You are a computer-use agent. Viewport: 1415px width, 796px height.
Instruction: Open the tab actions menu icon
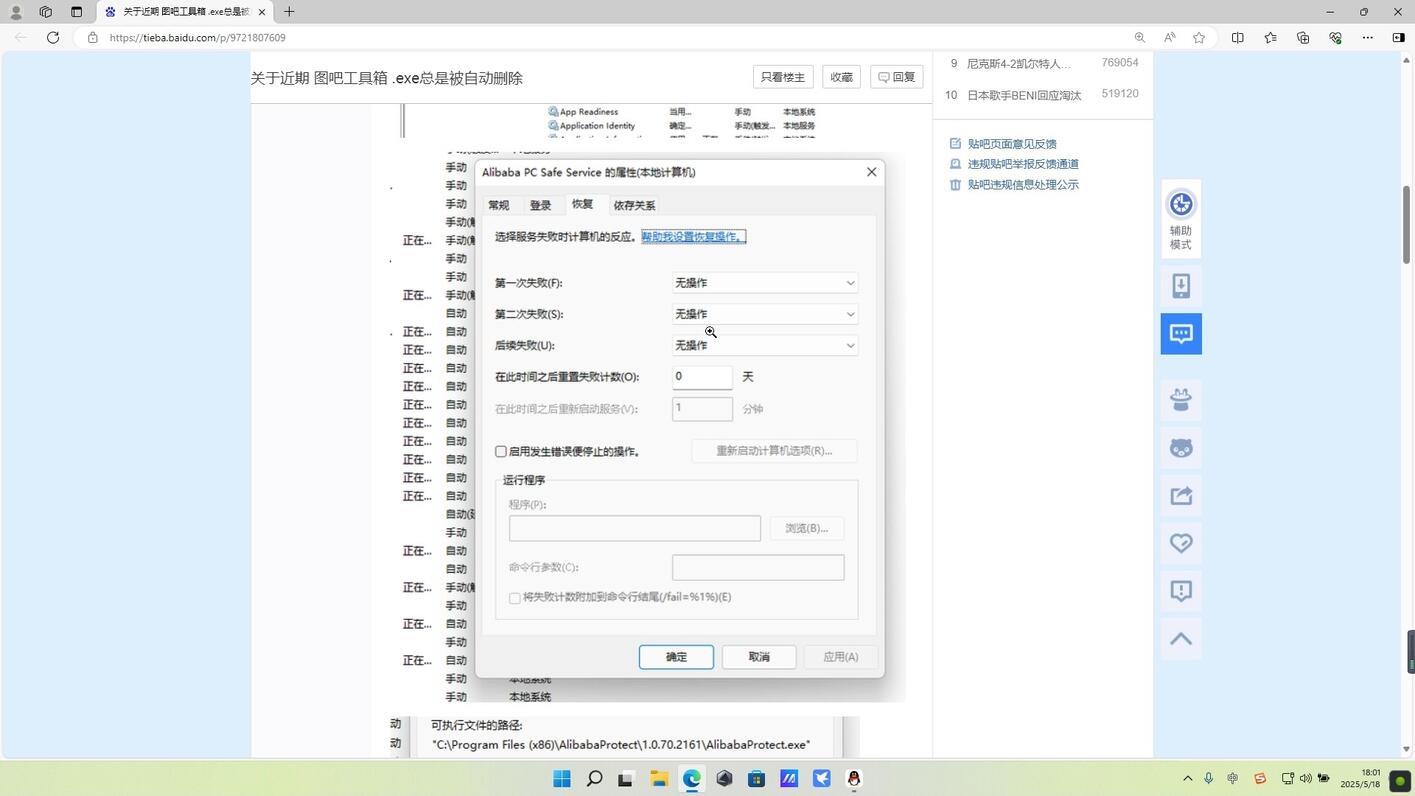pyautogui.click(x=76, y=12)
